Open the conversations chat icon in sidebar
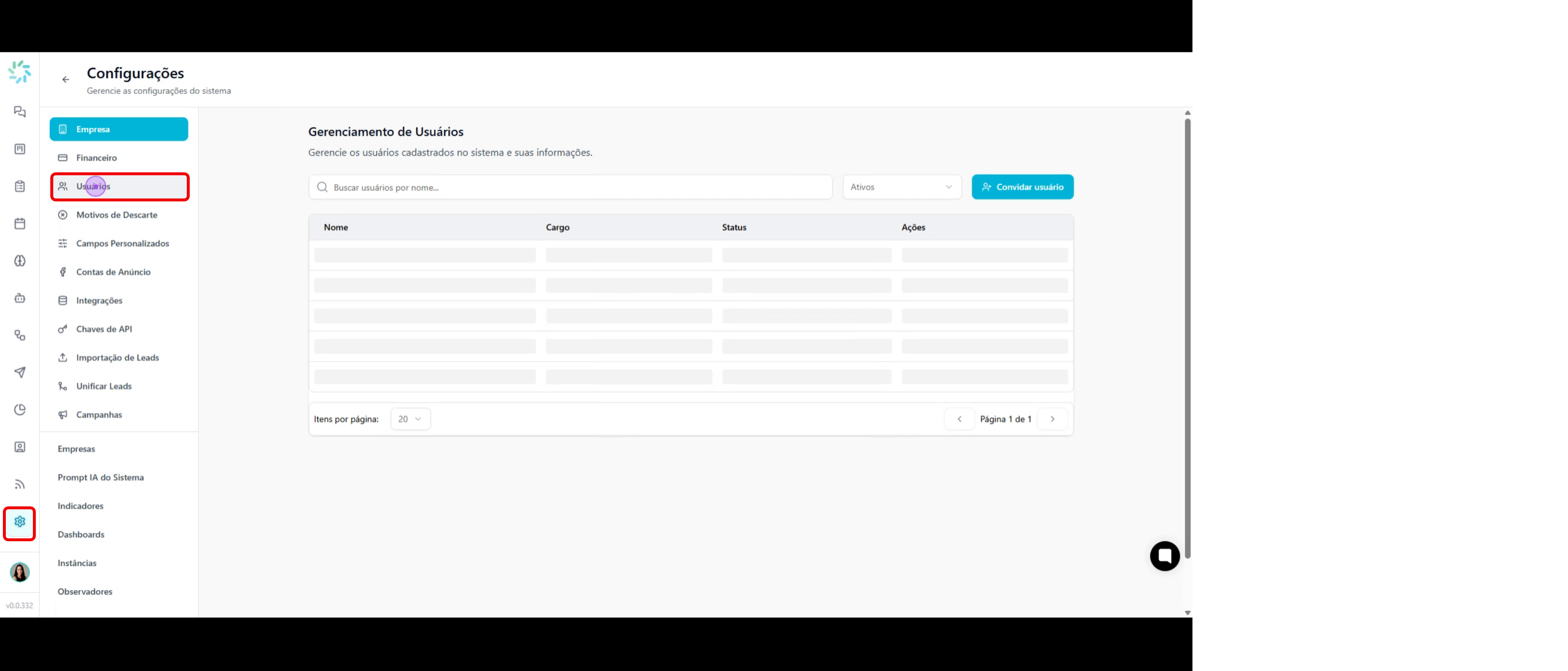Screen dimensions: 1568x671 click(19, 111)
